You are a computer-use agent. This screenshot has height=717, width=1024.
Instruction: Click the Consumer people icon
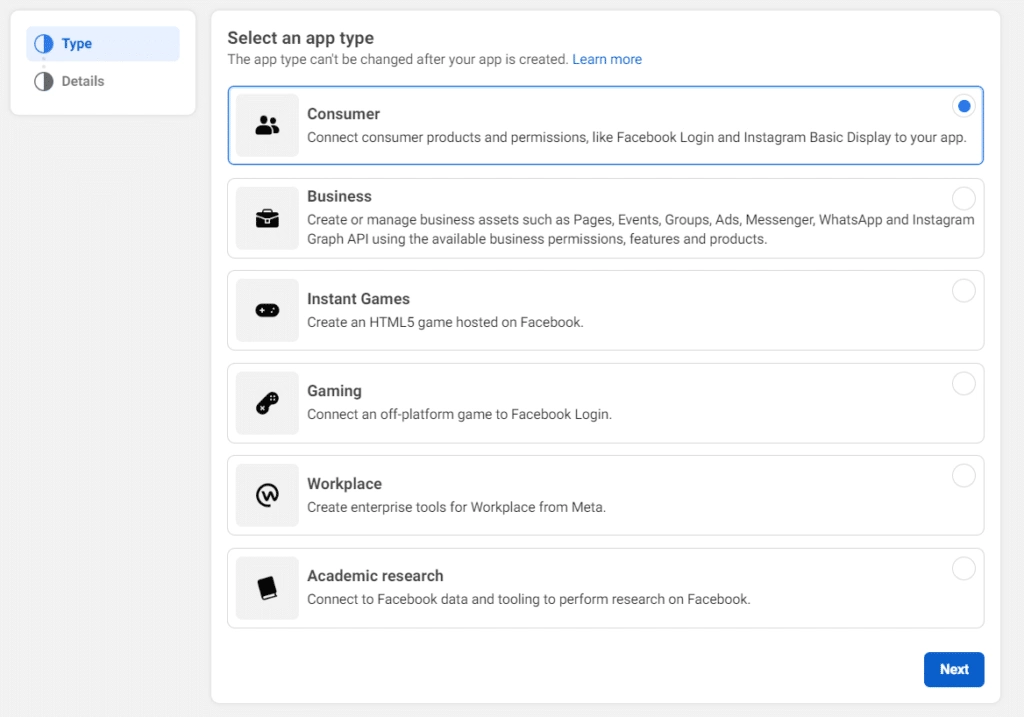tap(267, 126)
